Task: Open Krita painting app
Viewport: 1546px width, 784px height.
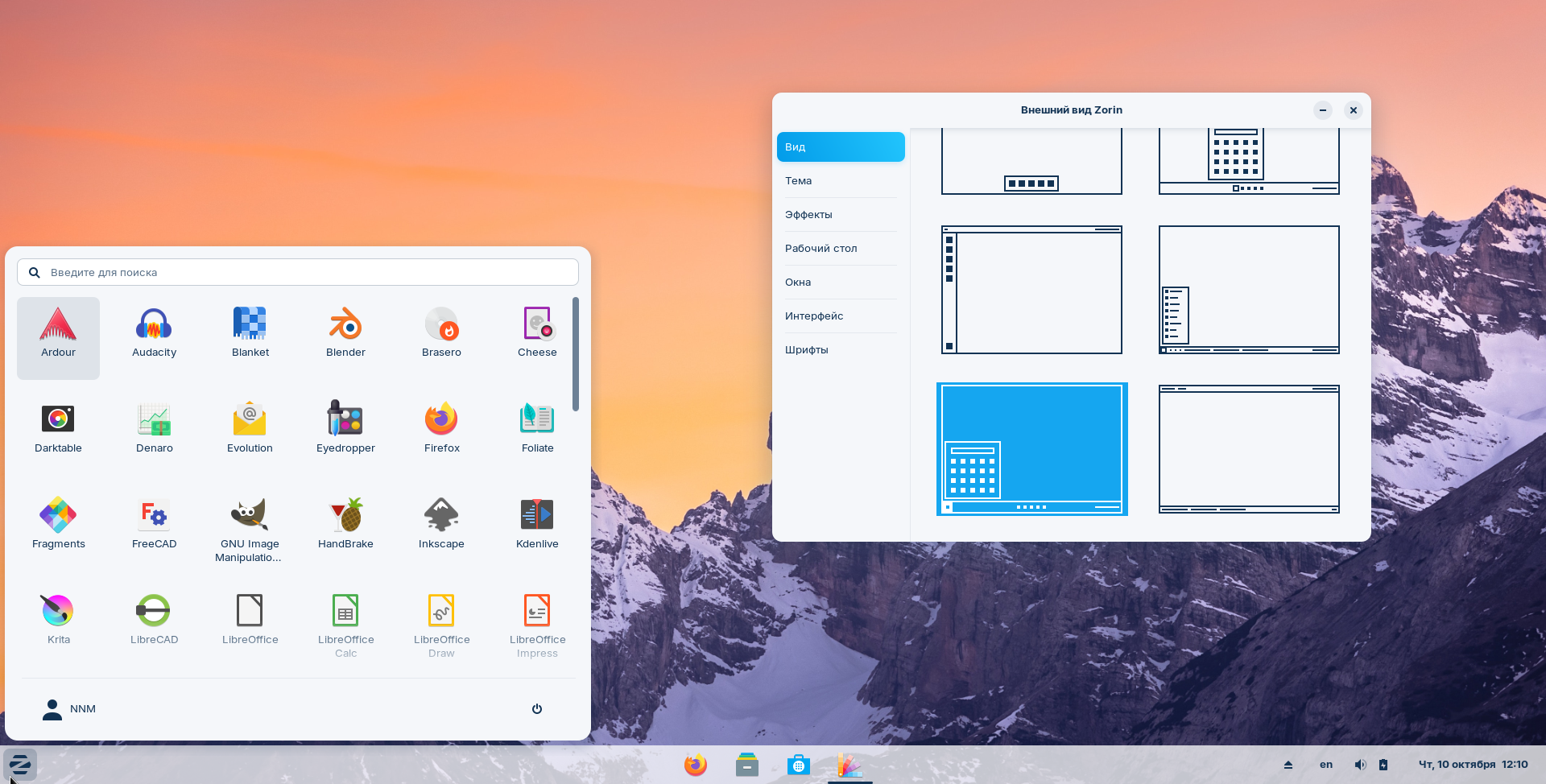Action: coord(58,625)
